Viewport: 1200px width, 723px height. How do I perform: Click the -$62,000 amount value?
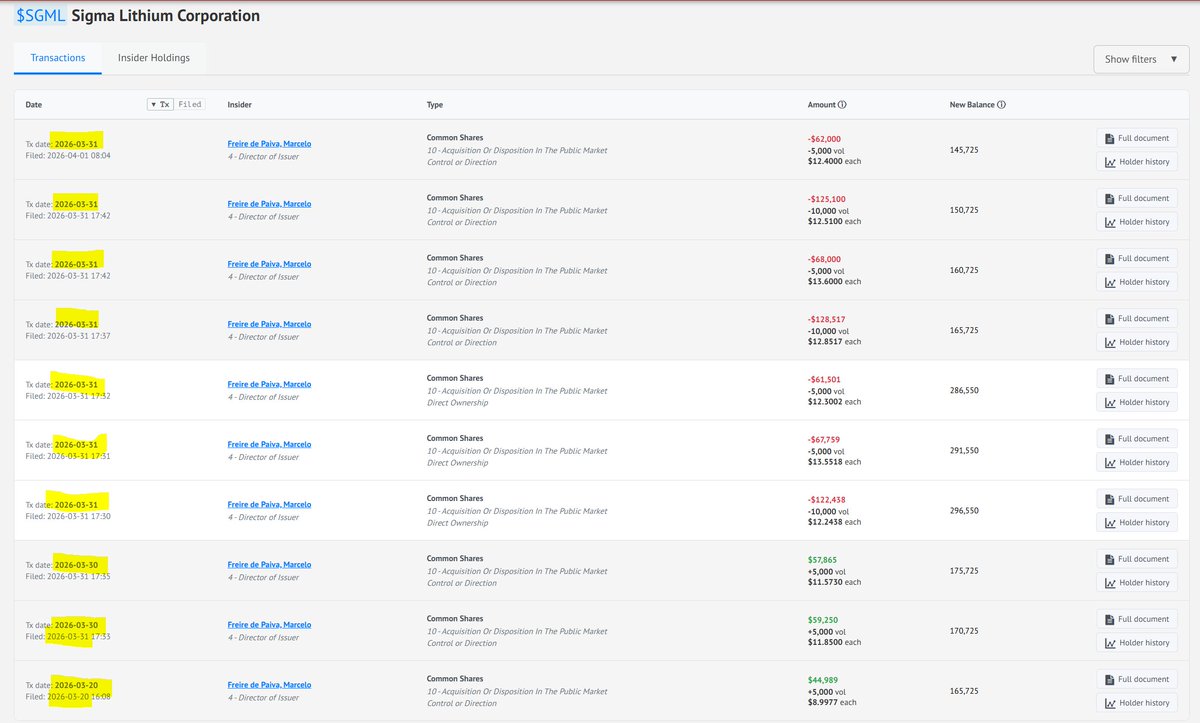pos(824,139)
